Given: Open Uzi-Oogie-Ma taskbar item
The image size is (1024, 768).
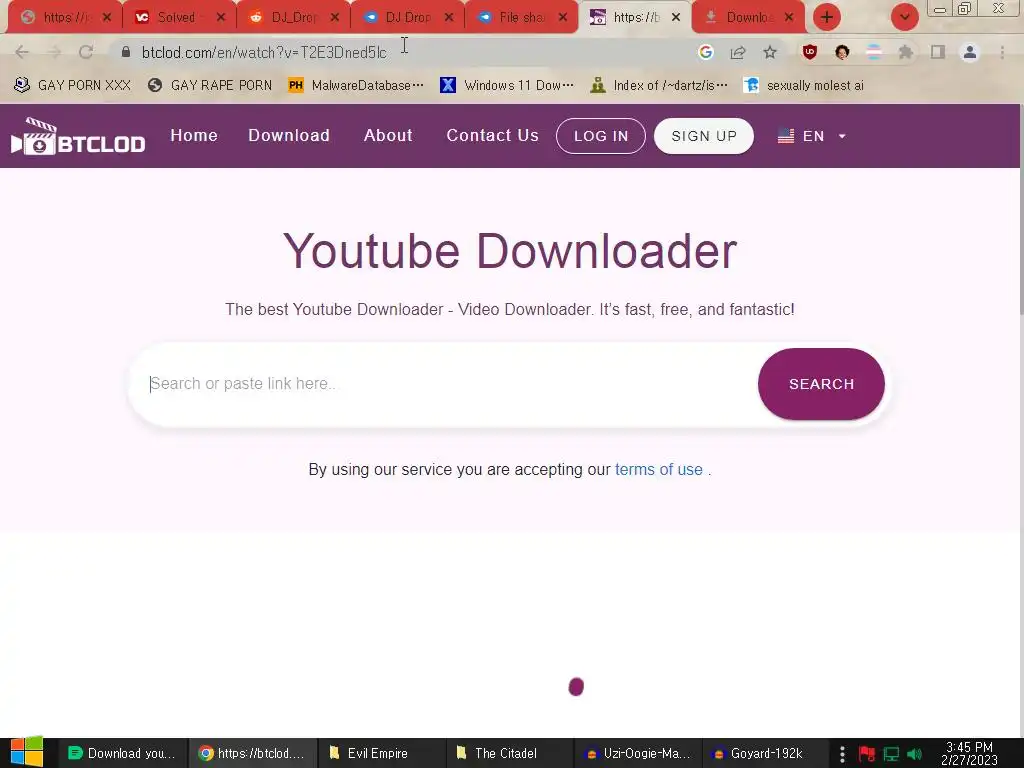Looking at the screenshot, I should [637, 753].
